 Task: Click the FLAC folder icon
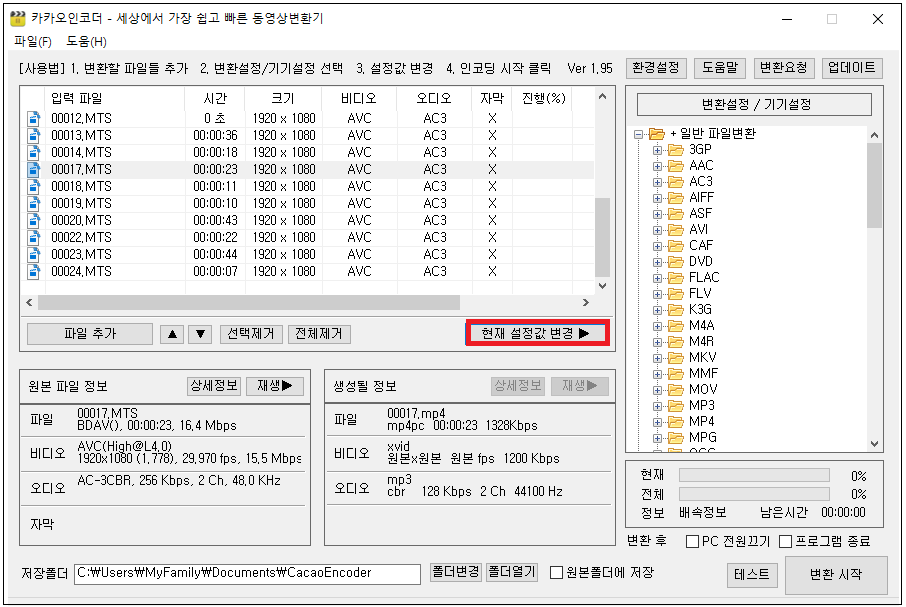[675, 278]
